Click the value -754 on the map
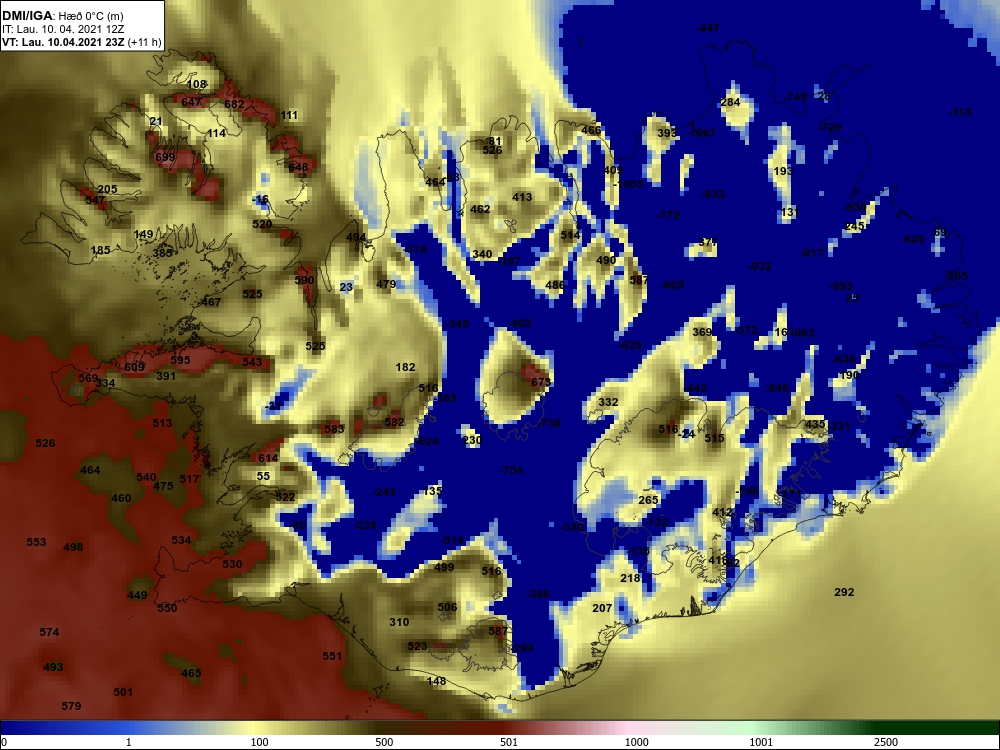Screen dimensions: 1000x750 tap(511, 470)
